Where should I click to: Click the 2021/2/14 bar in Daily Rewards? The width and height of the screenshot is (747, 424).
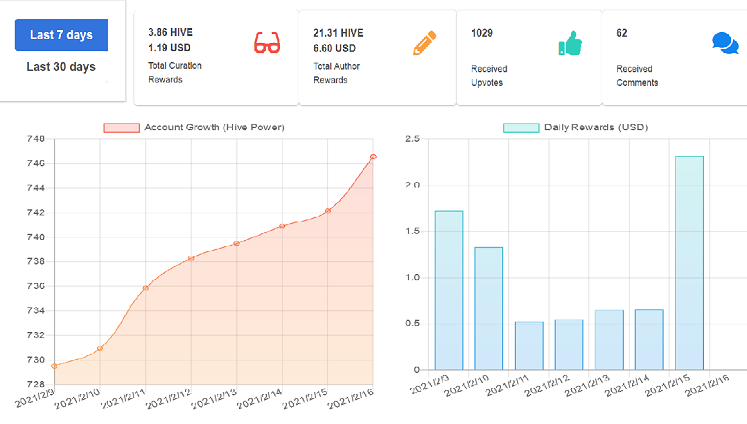(649, 340)
